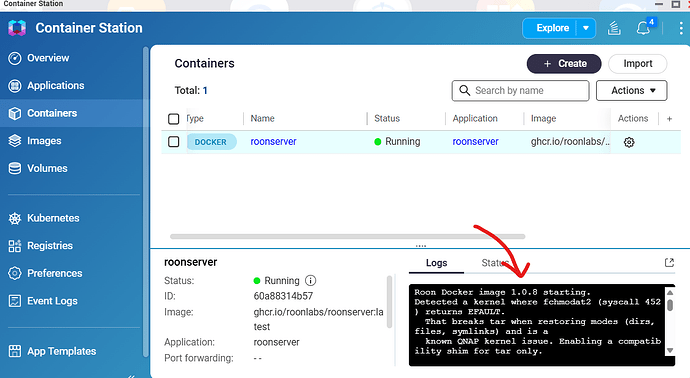This screenshot has width=690, height=378.
Task: Click the Preferences gear icon
Action: tap(15, 273)
